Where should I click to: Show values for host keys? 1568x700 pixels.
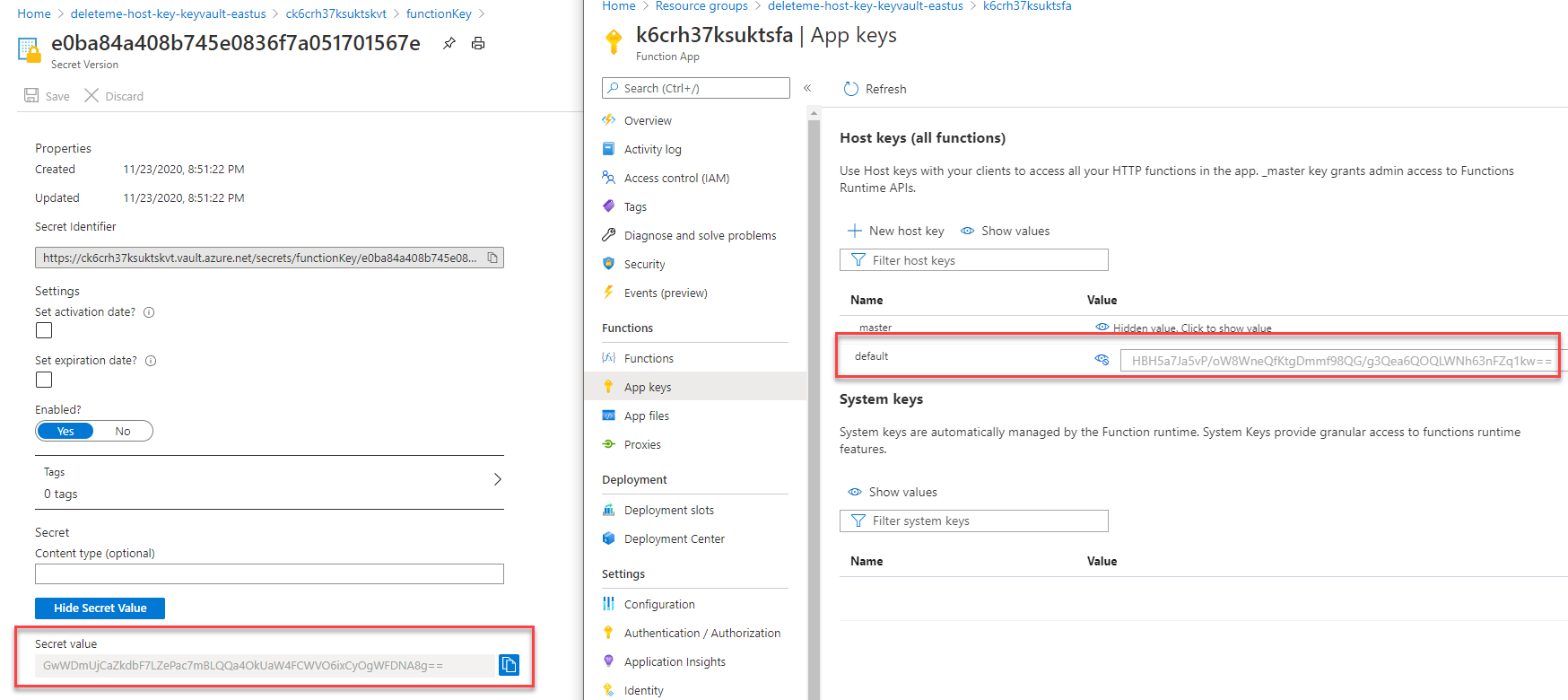tap(1005, 231)
